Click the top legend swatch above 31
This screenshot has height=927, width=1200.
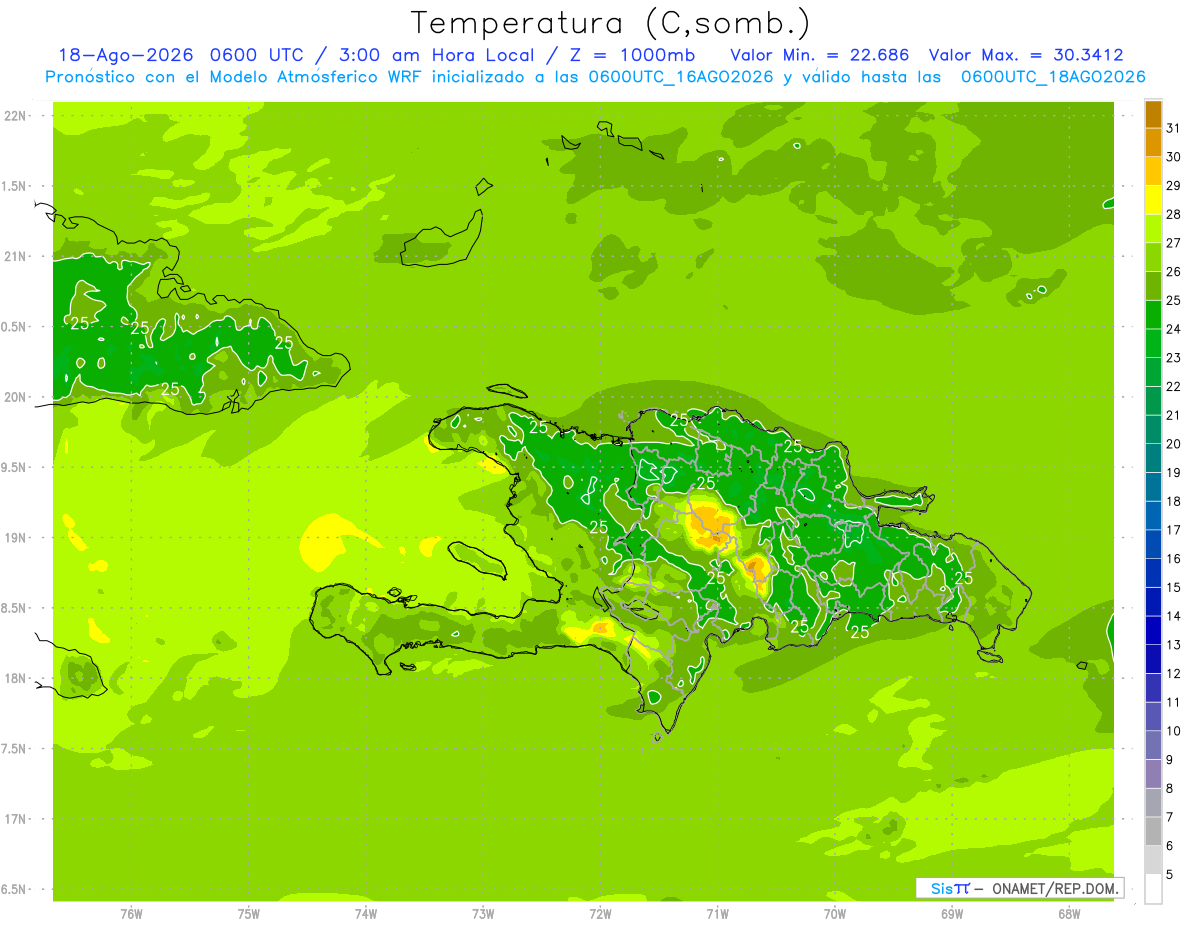(1153, 114)
